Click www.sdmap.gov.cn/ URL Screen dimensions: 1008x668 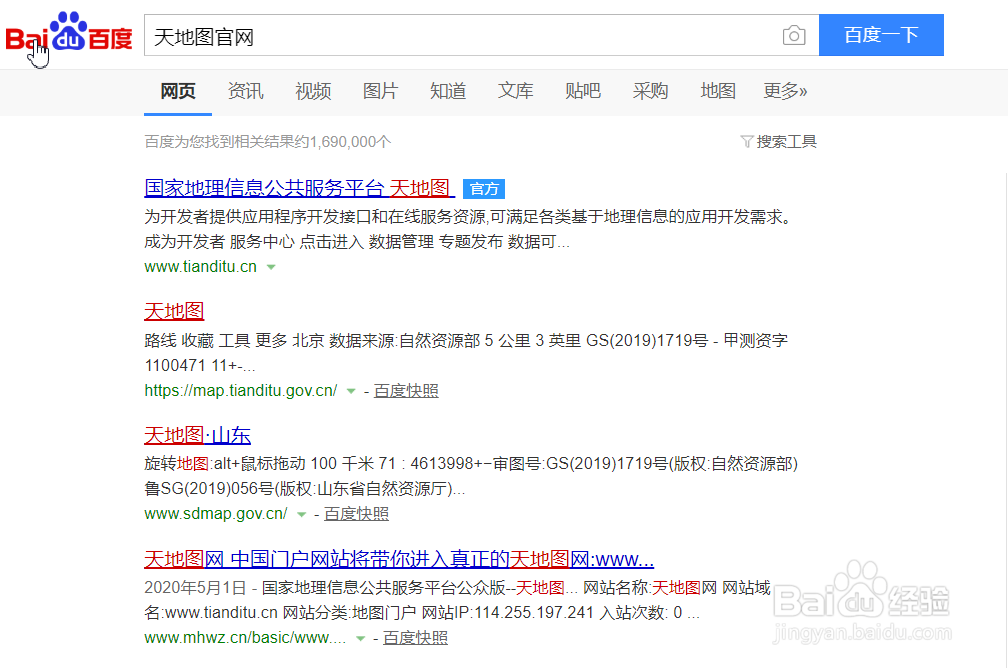pos(216,514)
